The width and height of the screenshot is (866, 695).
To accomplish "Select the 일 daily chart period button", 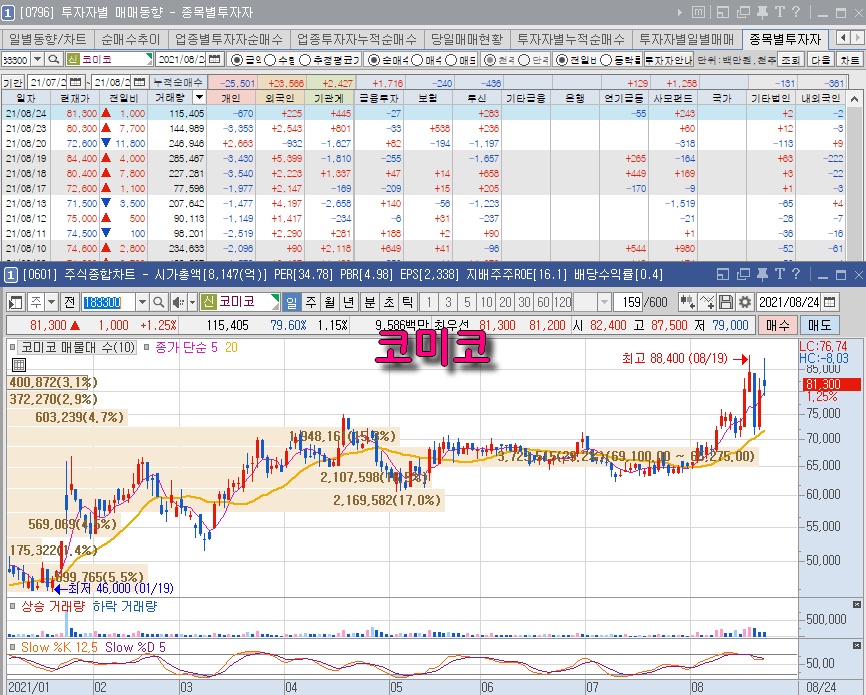I will (292, 302).
